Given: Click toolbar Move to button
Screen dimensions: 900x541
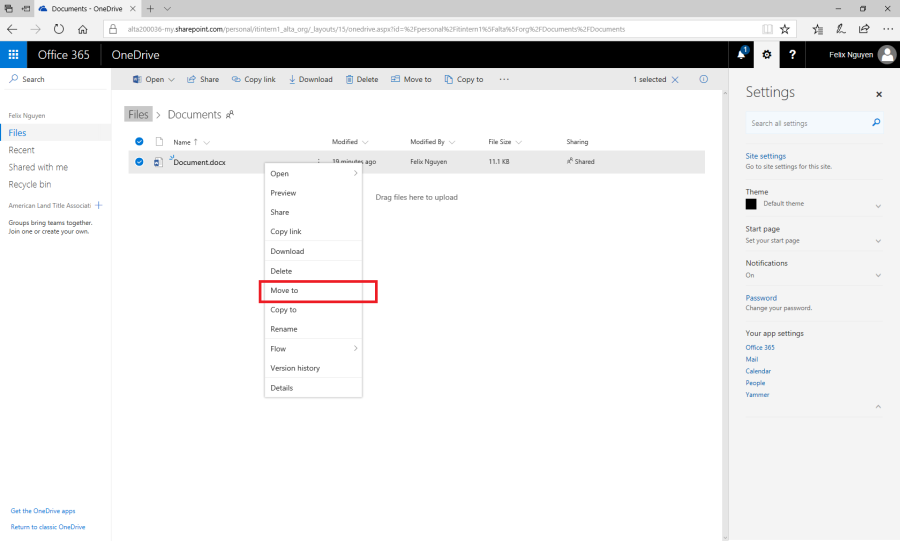Looking at the screenshot, I should (411, 79).
